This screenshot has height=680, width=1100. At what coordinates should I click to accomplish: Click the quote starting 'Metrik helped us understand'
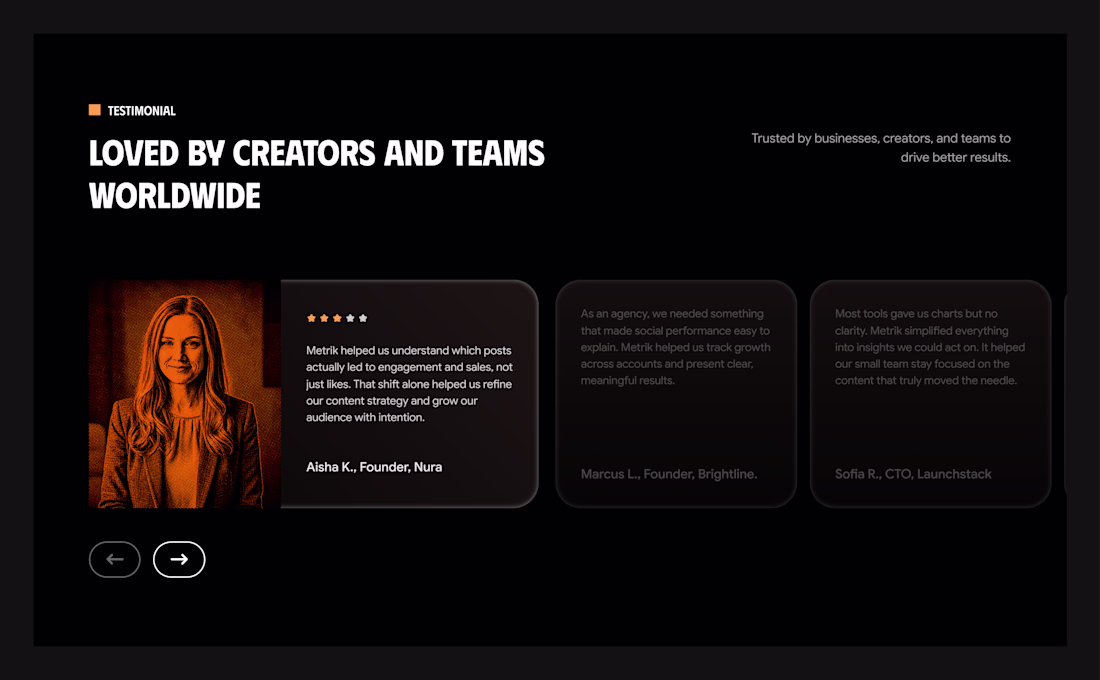click(409, 384)
